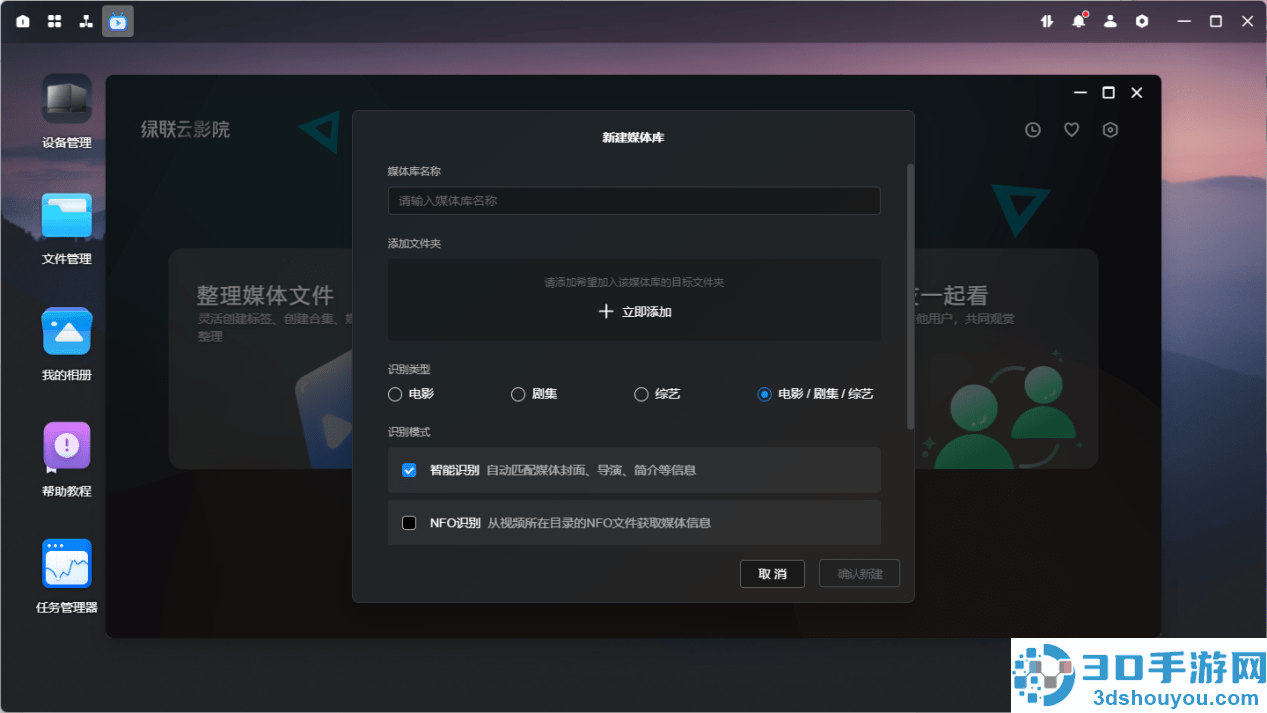Click the network topology icon in top bar
The height and width of the screenshot is (713, 1267).
pos(86,21)
